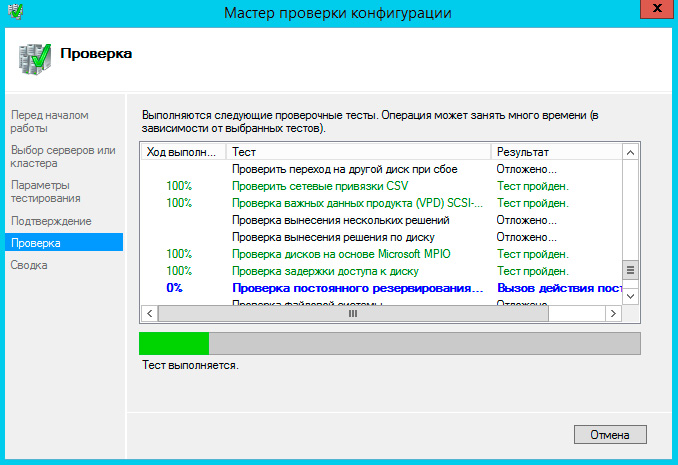Screen dimensions: 678x465
Task: Jump to the Сводка step
Action: (x=29, y=265)
